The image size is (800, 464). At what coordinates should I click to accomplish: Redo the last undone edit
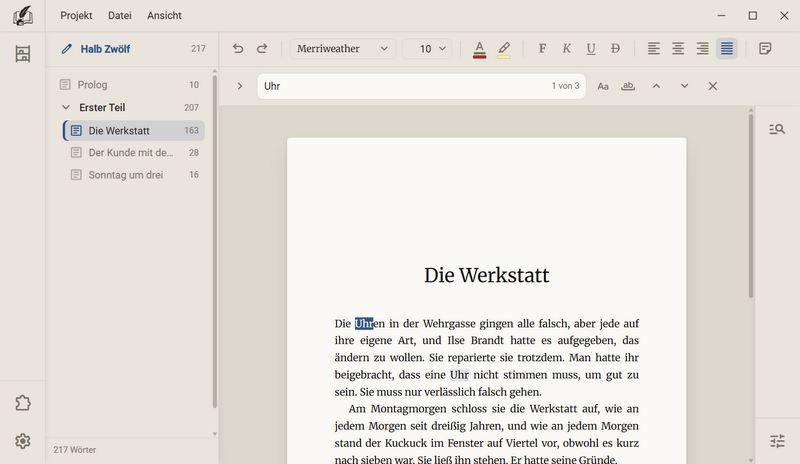(x=262, y=48)
